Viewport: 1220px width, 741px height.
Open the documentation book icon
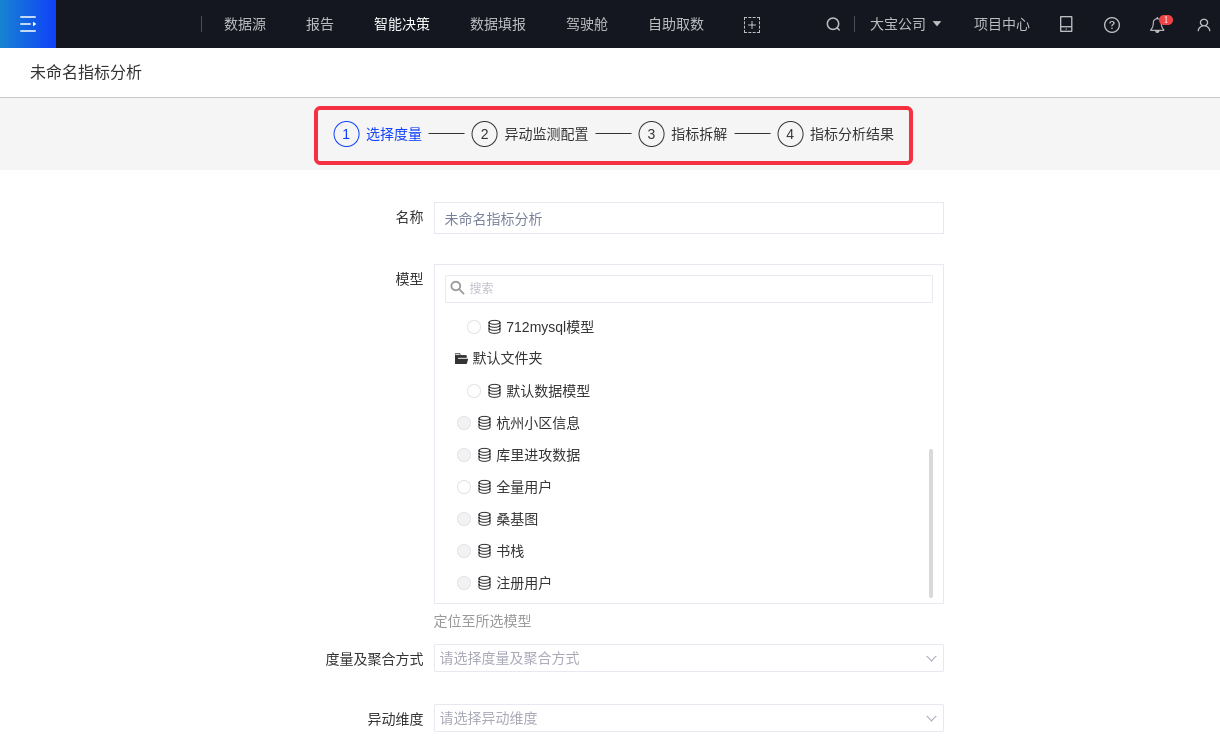pos(1066,24)
